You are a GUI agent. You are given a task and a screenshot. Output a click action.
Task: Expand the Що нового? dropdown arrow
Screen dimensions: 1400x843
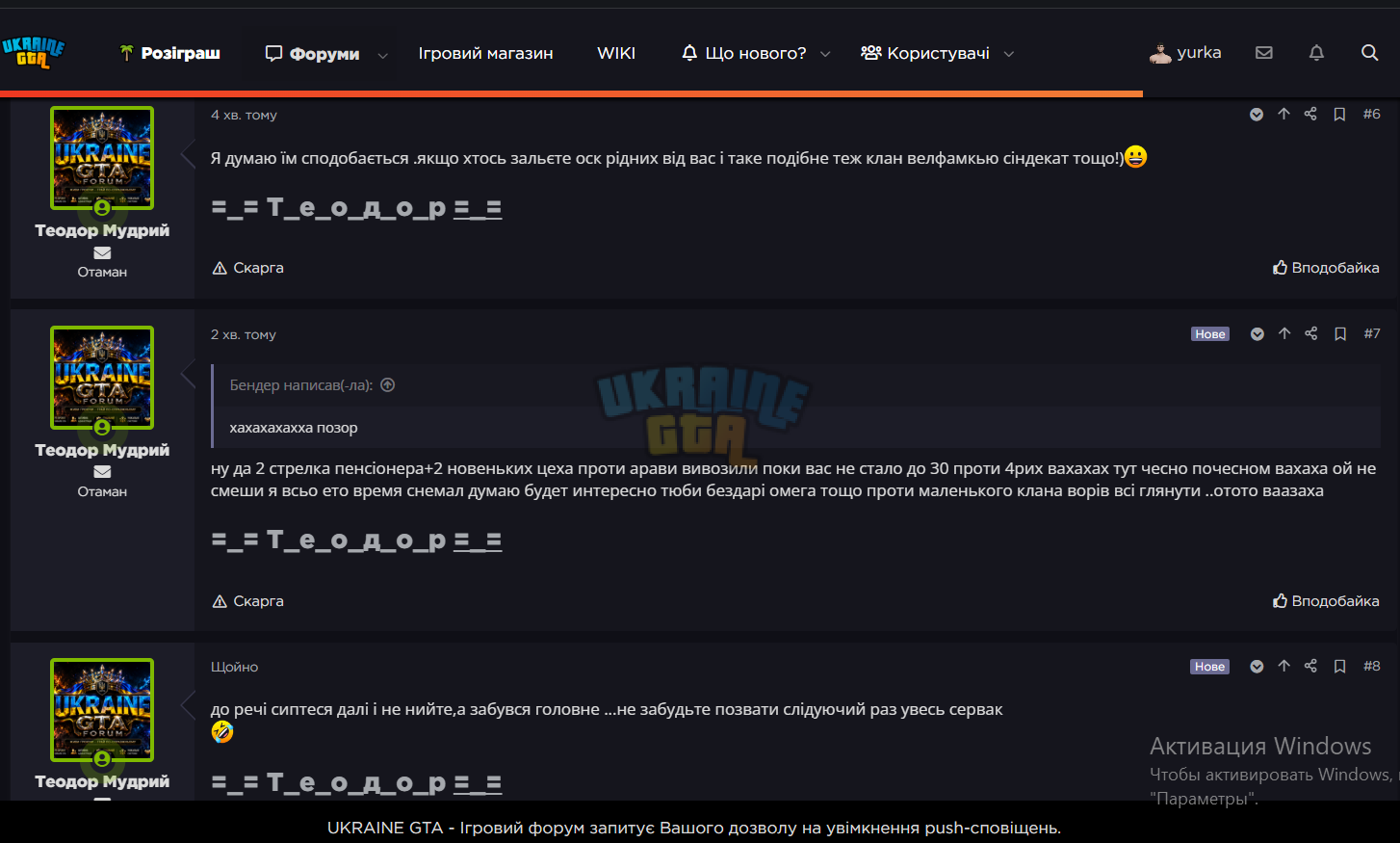pos(825,54)
